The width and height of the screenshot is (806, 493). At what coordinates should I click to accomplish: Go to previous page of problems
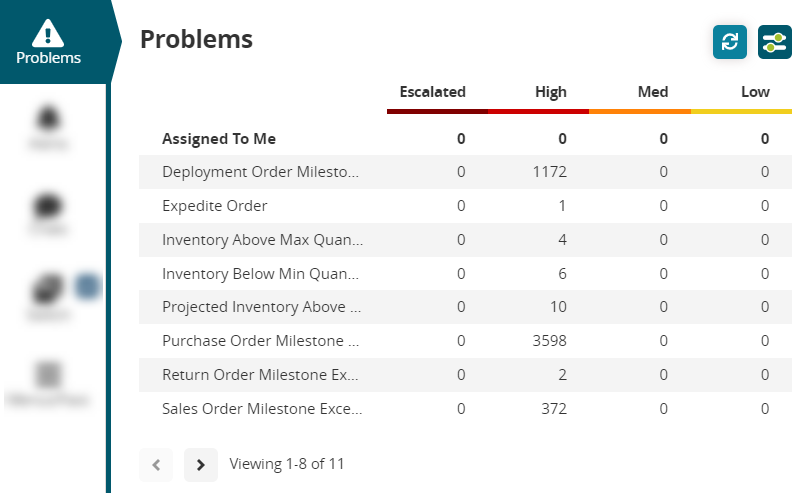point(156,464)
